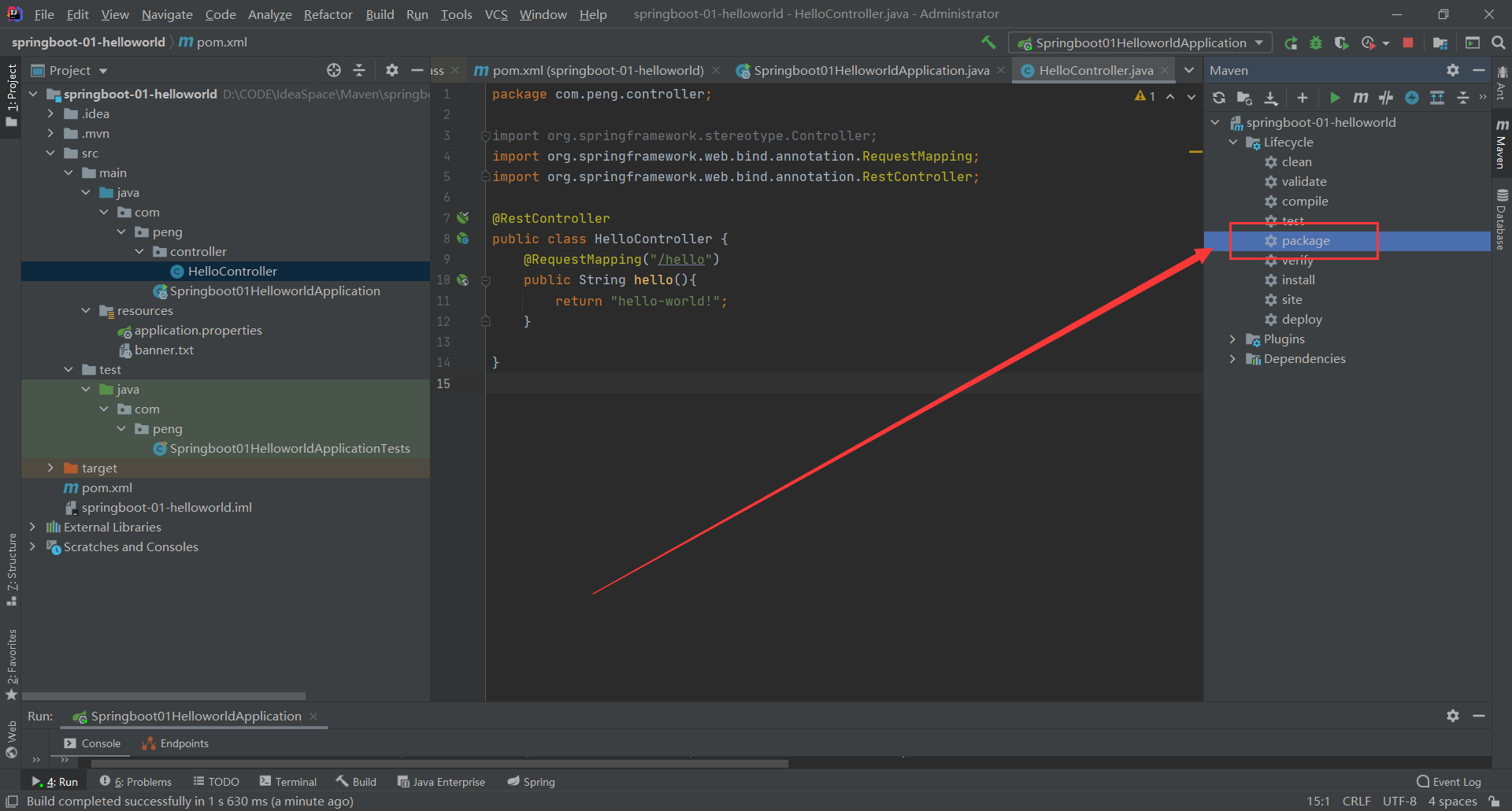Reload all Maven projects icon
1512x811 pixels.
(x=1219, y=98)
